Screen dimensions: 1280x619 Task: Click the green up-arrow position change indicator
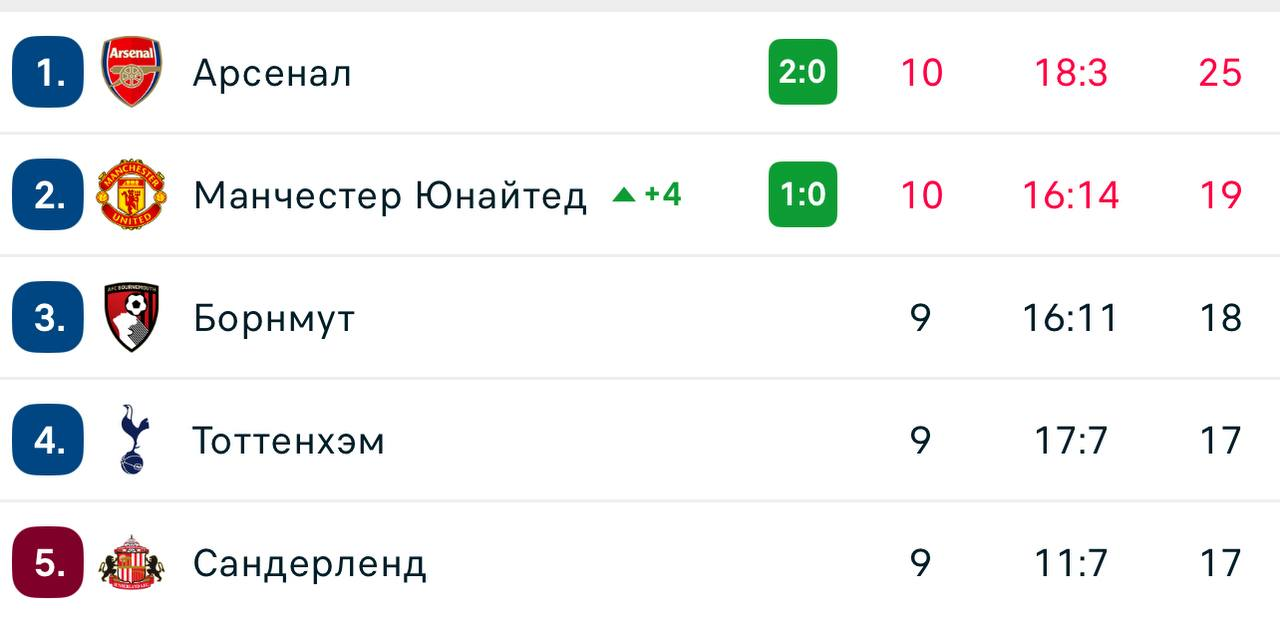624,194
